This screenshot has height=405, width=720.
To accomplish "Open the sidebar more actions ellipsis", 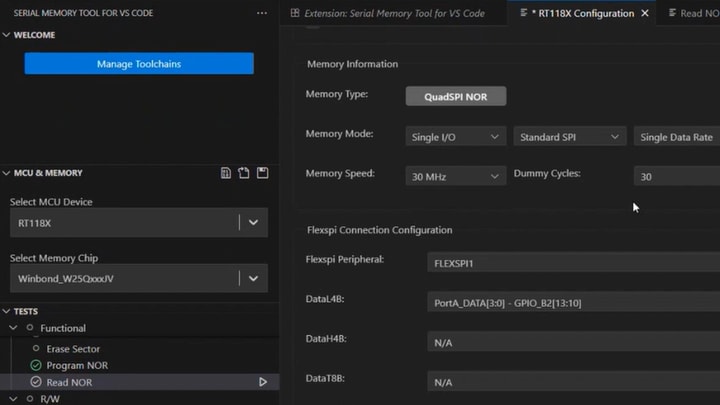I will click(262, 13).
